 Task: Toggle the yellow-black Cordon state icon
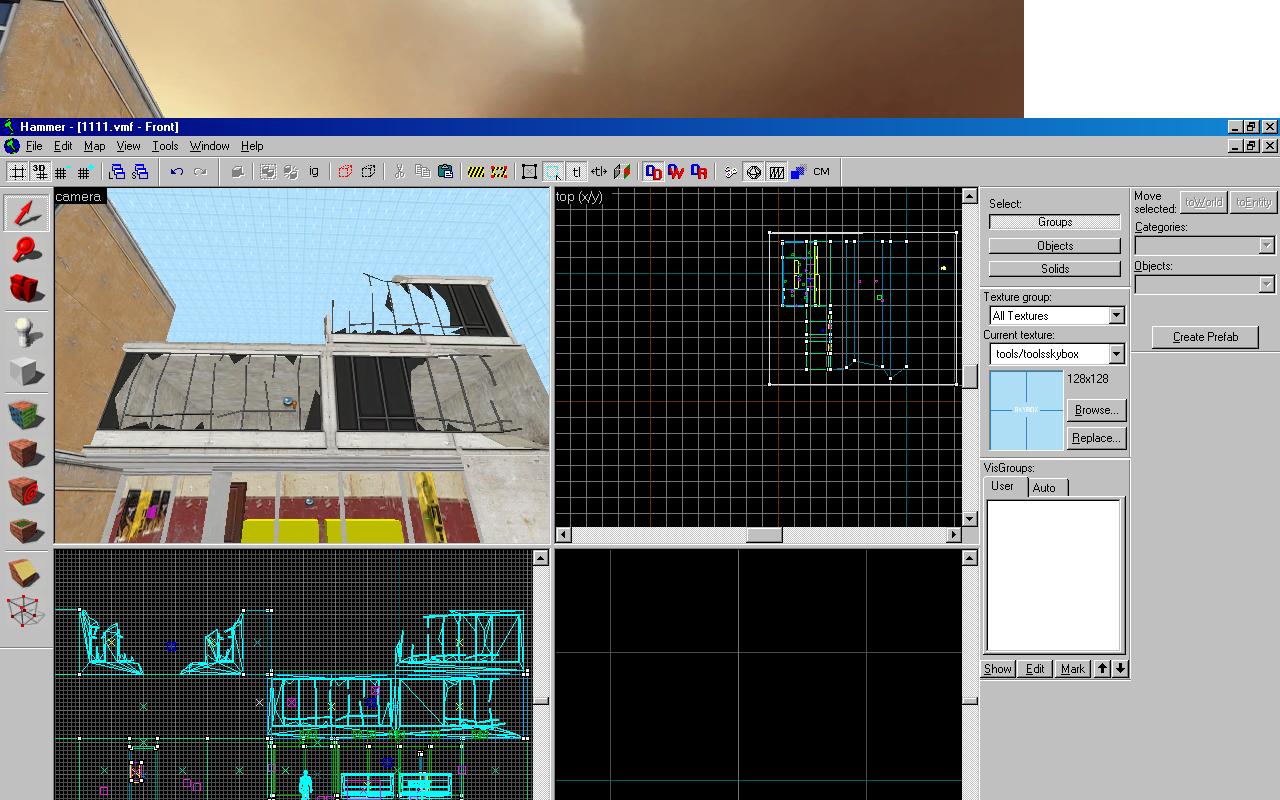coord(476,172)
